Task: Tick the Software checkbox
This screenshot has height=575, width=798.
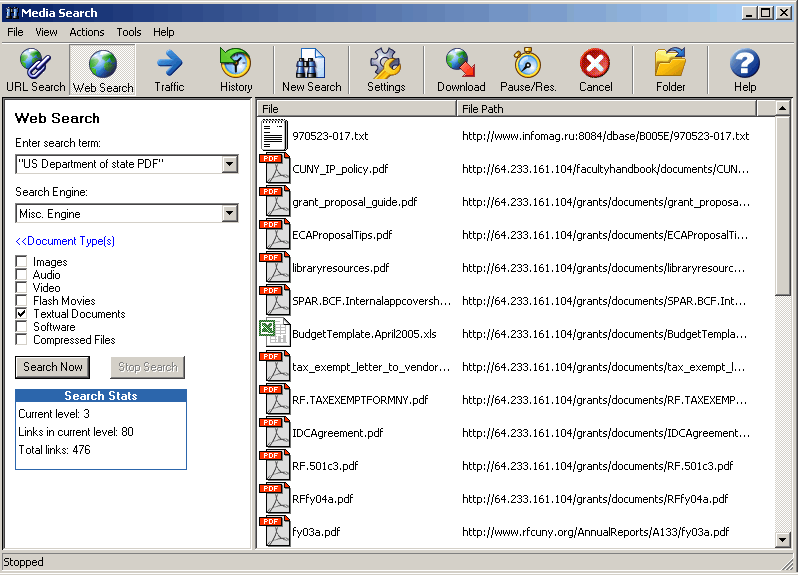Action: coord(21,327)
